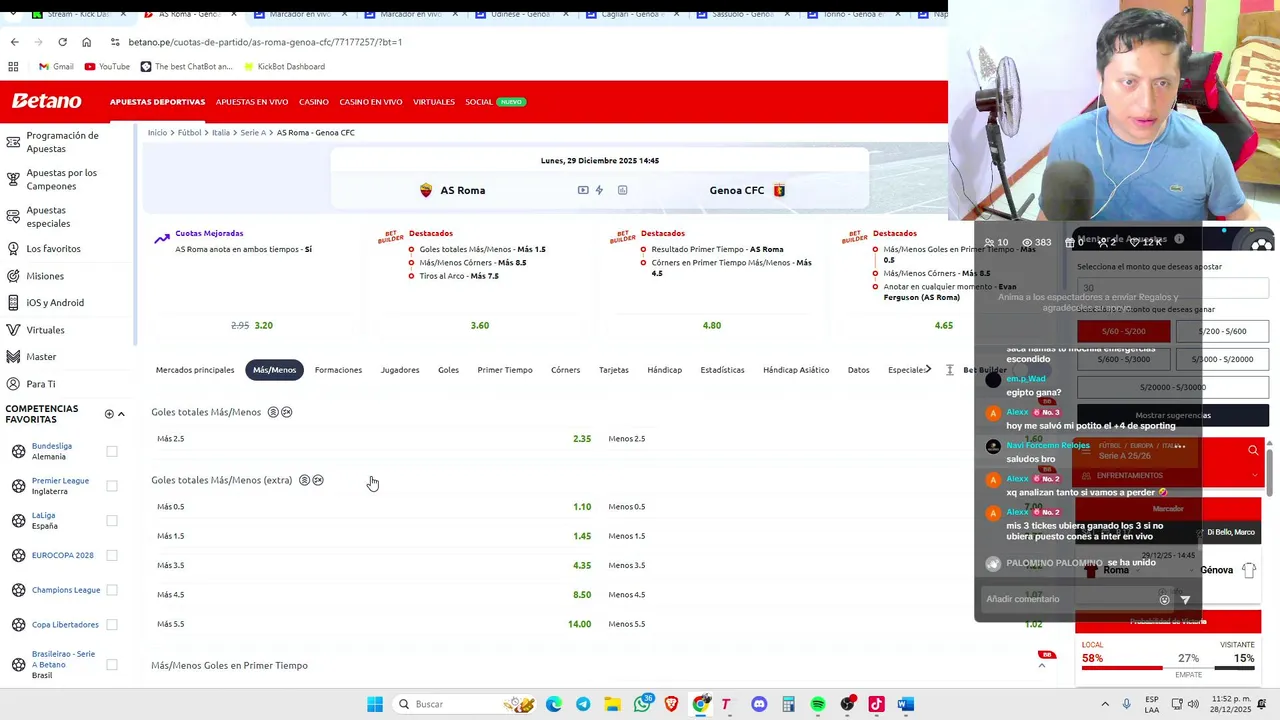
Task: Open Word from the taskbar
Action: (x=905, y=704)
